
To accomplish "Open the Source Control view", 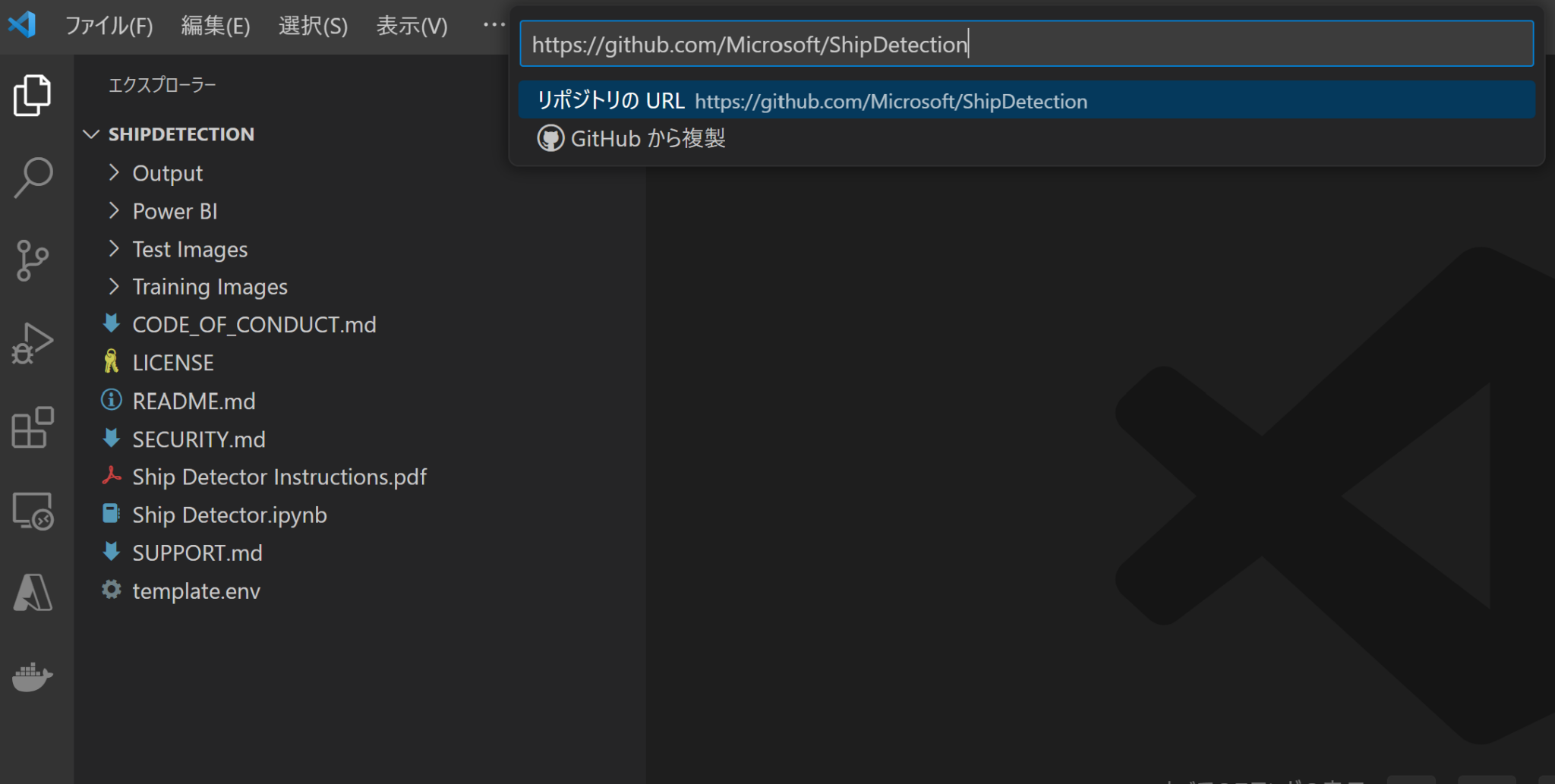I will 33,260.
